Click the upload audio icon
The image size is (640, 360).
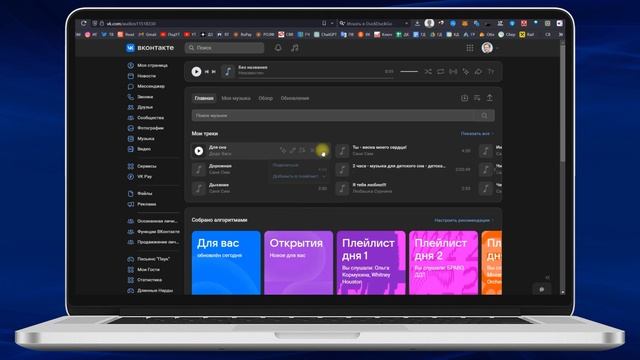point(489,98)
